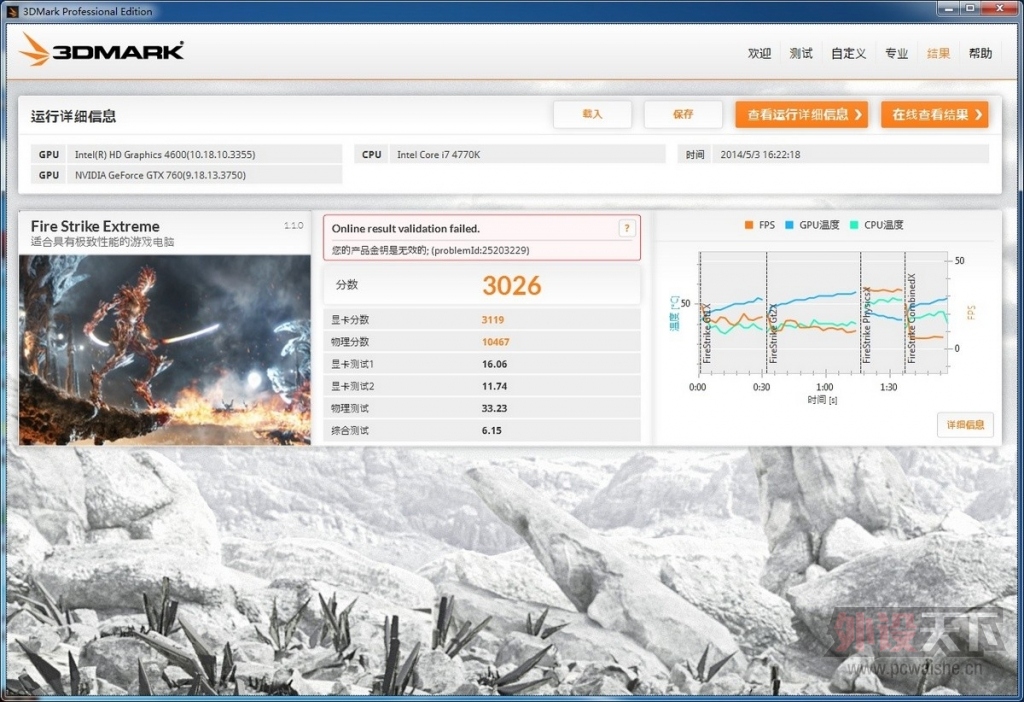This screenshot has width=1024, height=702.
Task: Open the 测试 tab
Action: (x=801, y=54)
